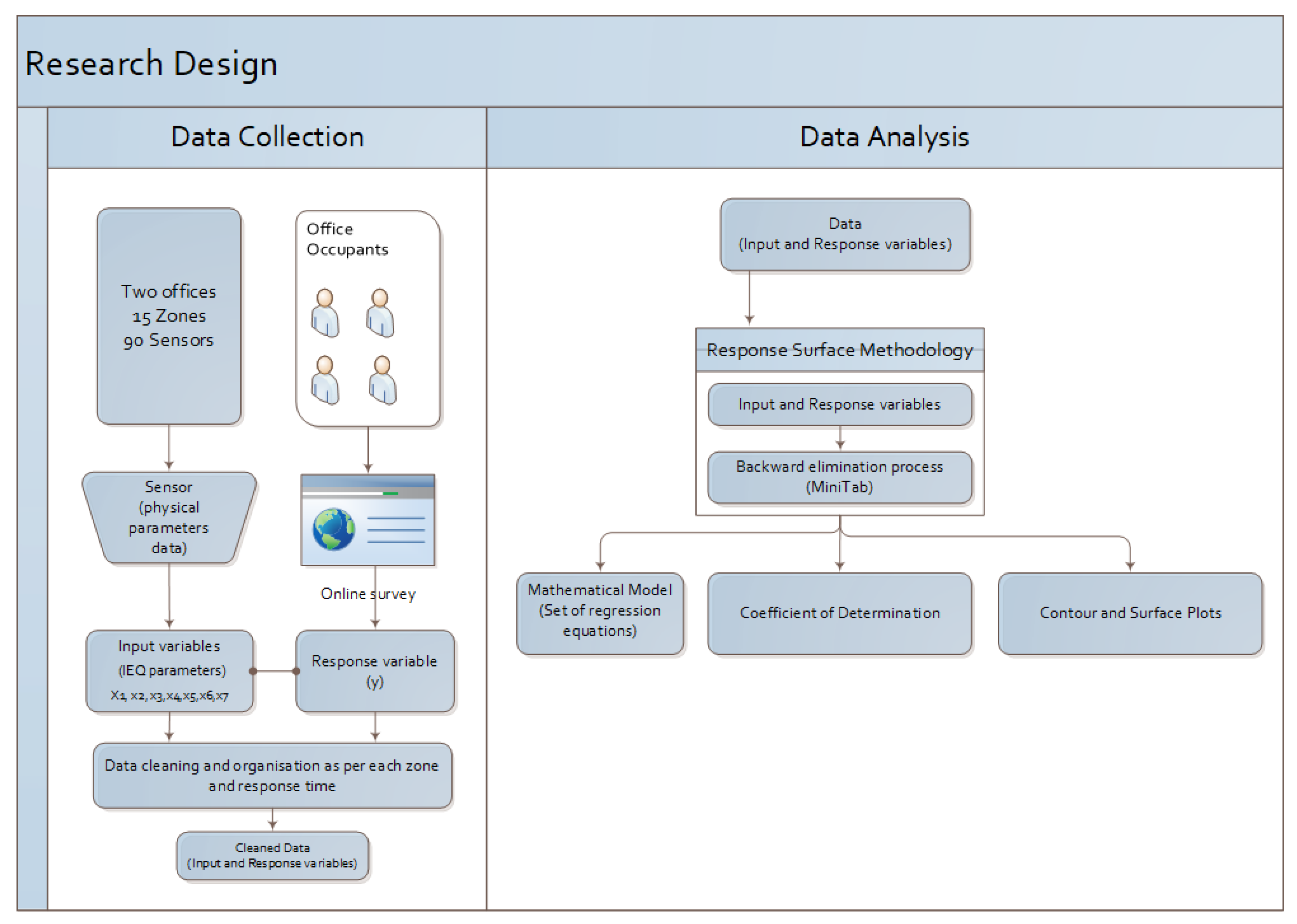Screen dimensions: 1297x924
Task: Select the Response Surface Methodology header
Action: point(840,350)
